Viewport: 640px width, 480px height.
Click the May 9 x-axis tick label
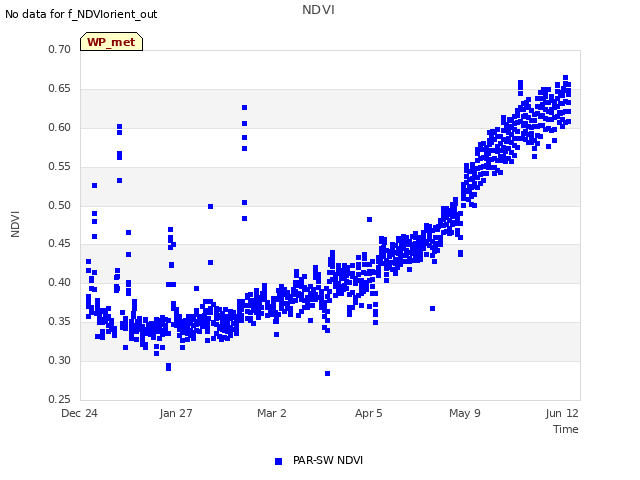pyautogui.click(x=465, y=413)
